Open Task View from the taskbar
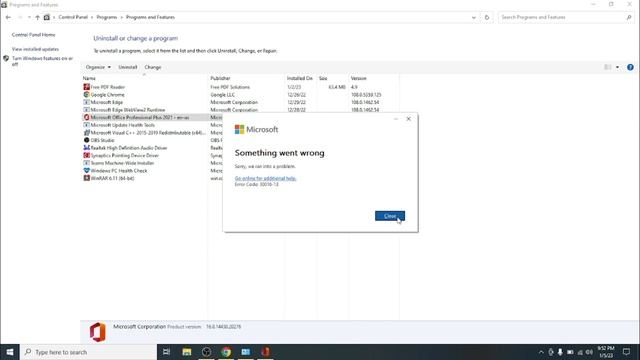640x360 pixels. 167,352
